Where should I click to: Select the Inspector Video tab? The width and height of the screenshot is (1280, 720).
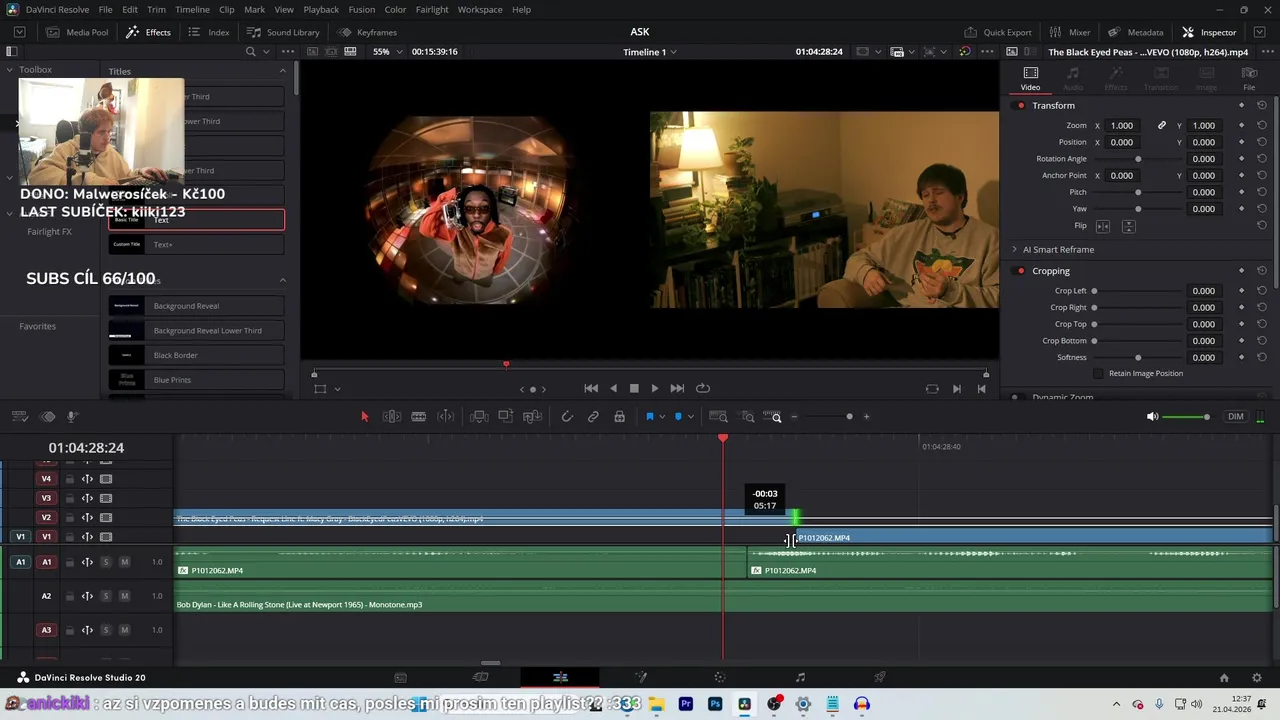click(1030, 78)
